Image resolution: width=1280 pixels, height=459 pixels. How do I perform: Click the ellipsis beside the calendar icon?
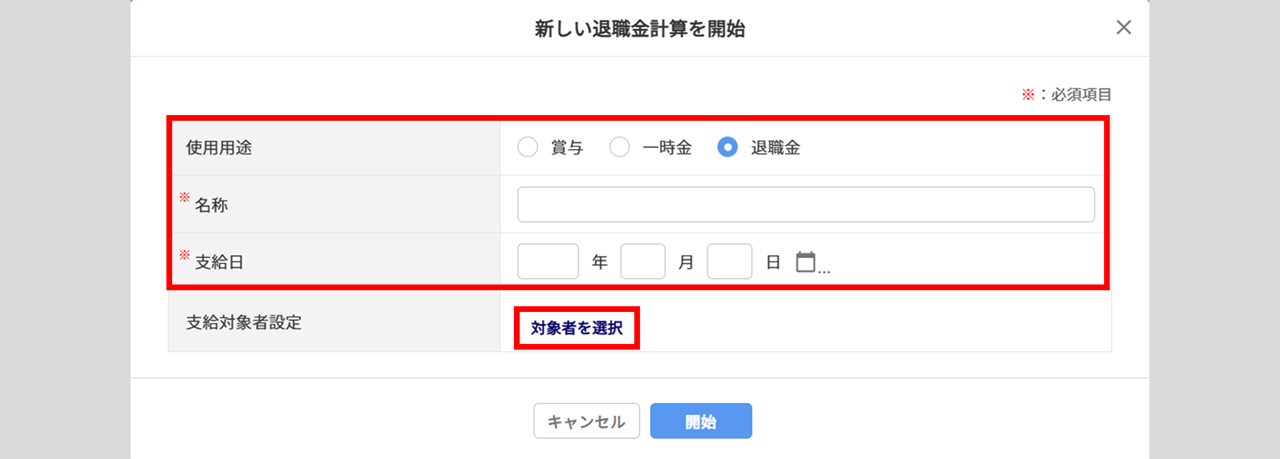coord(824,268)
